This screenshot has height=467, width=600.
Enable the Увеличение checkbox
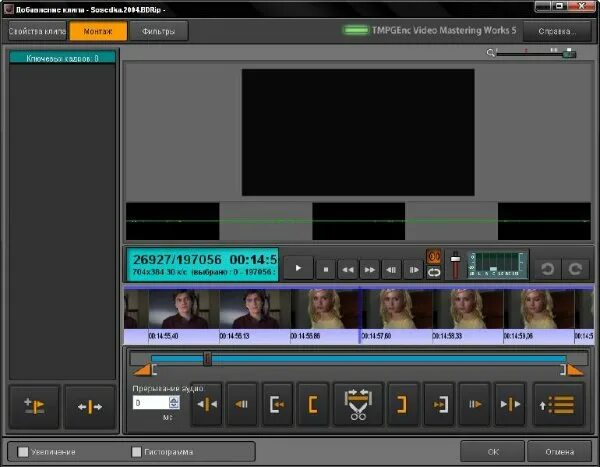pyautogui.click(x=23, y=452)
